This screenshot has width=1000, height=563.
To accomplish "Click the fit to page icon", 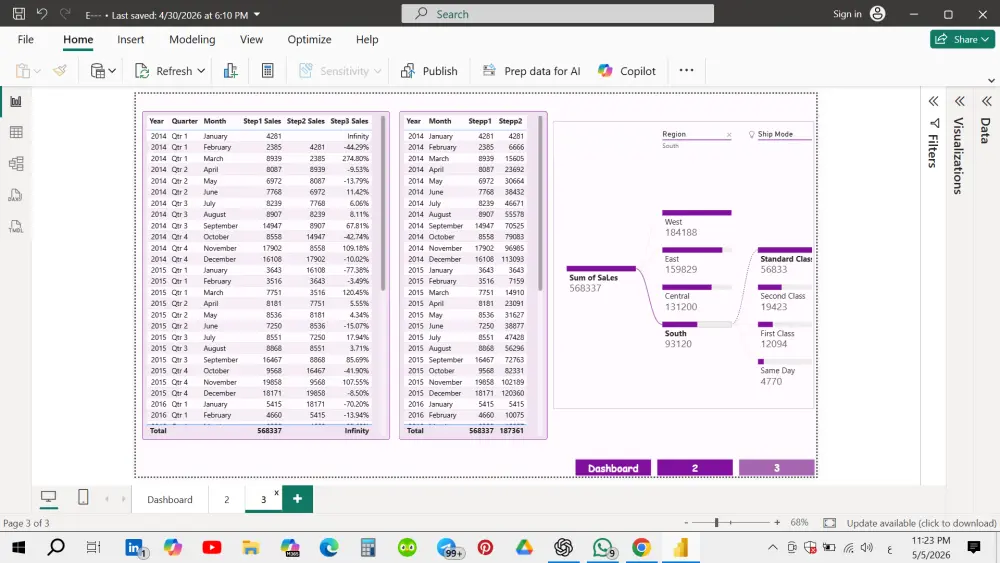I will tap(829, 523).
